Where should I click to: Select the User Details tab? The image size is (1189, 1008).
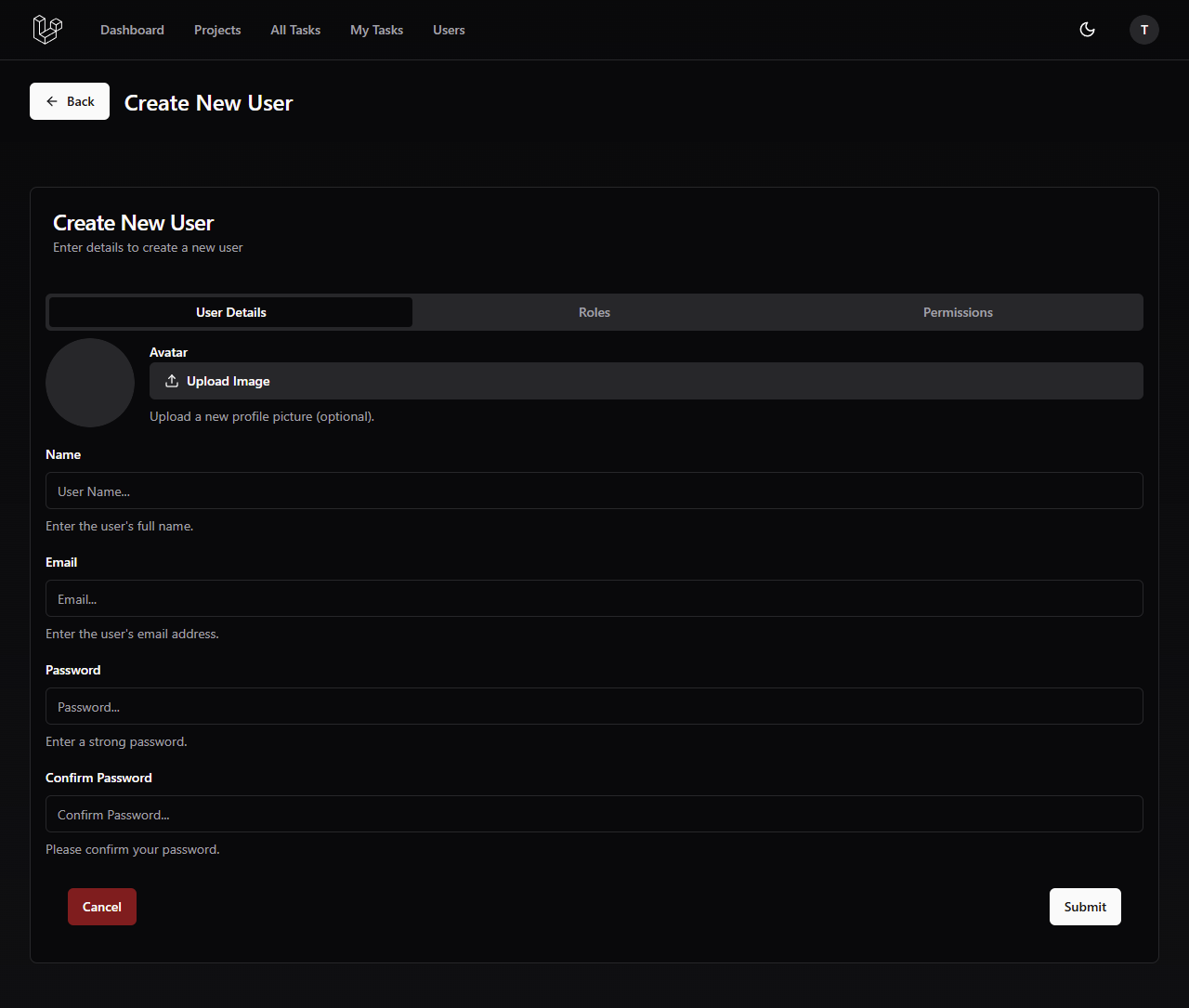(x=229, y=311)
